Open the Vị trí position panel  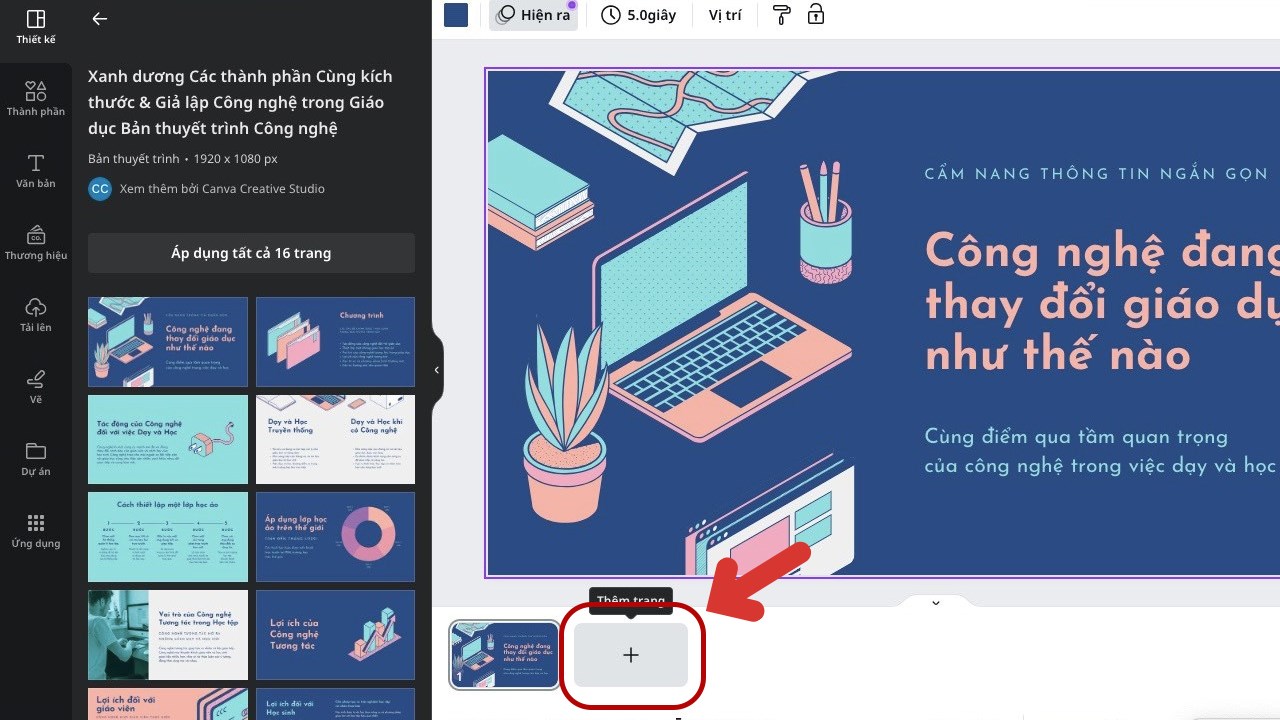pos(725,15)
